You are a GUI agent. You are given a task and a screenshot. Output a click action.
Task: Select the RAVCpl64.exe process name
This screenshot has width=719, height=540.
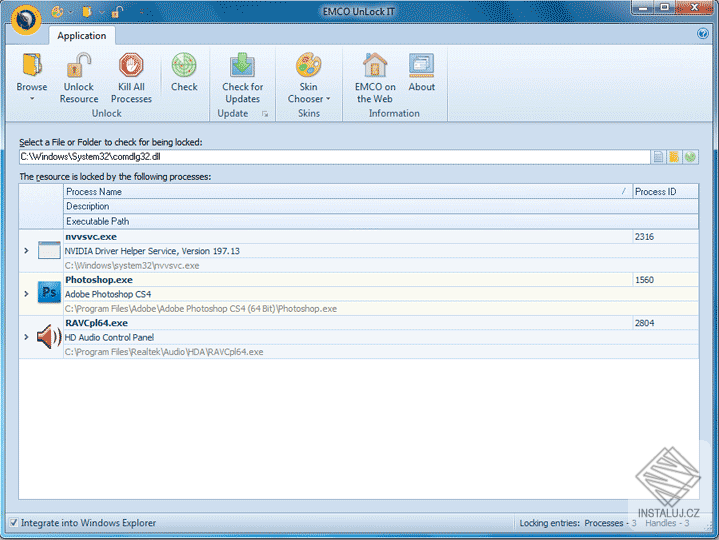coord(96,323)
